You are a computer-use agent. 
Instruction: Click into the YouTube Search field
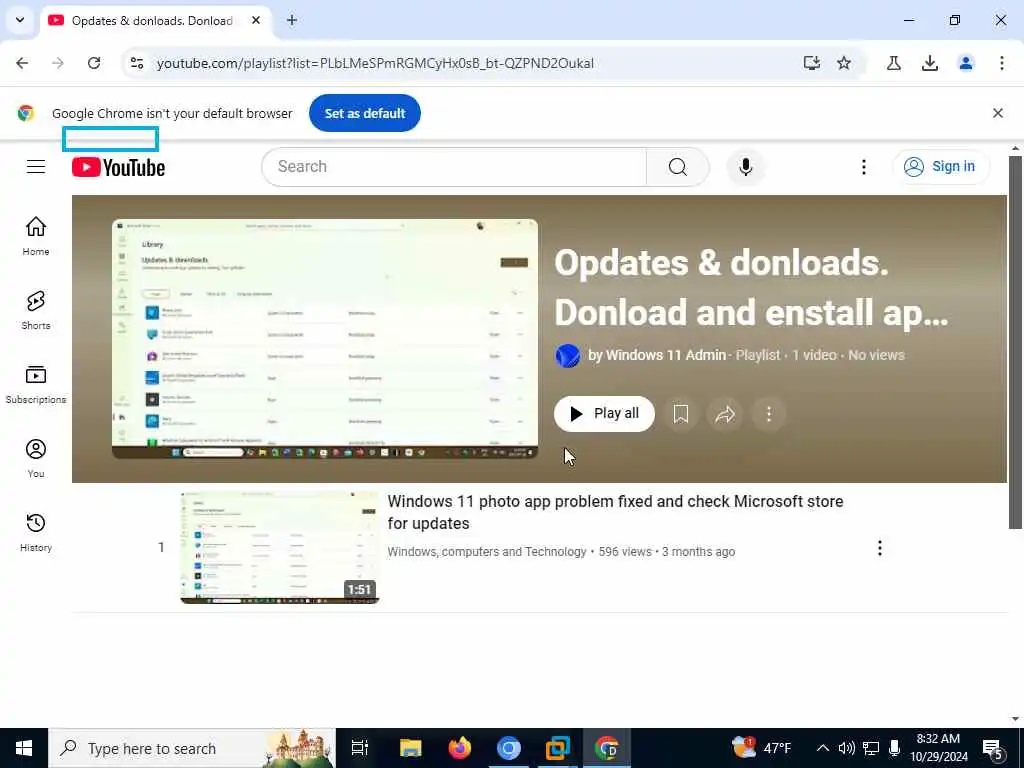pos(454,167)
